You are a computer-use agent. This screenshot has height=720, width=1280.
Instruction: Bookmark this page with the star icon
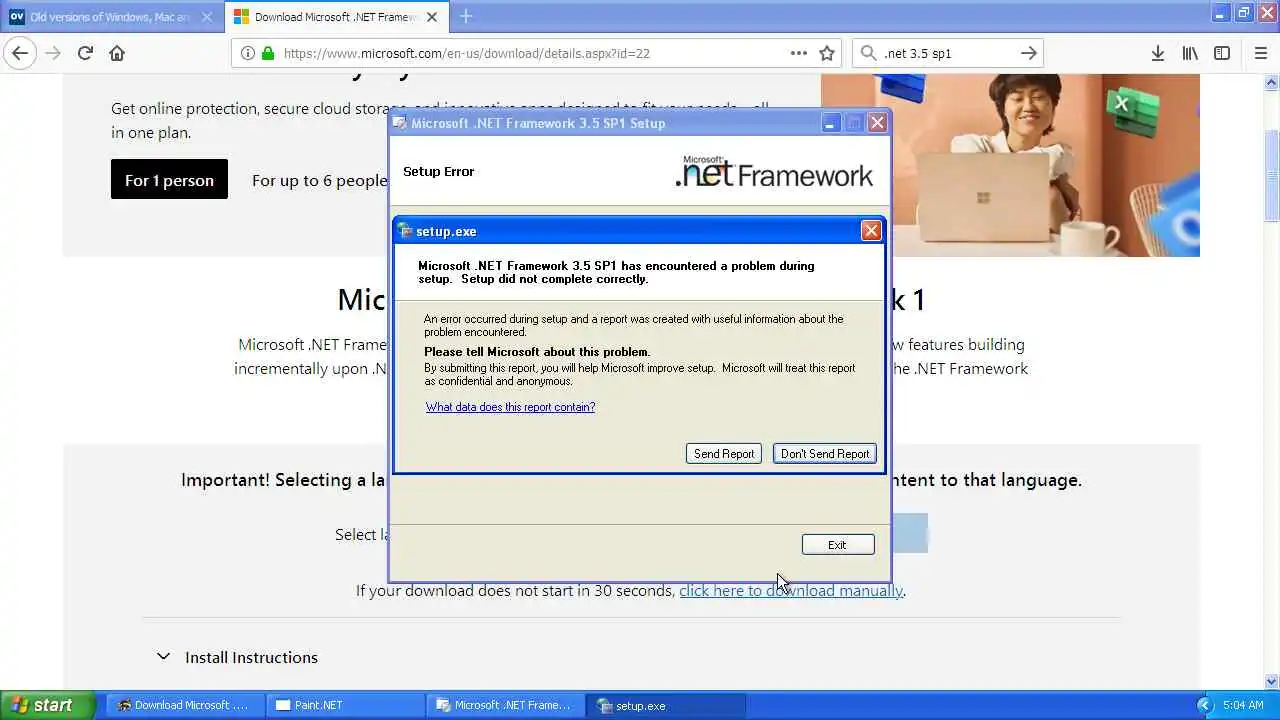[827, 53]
